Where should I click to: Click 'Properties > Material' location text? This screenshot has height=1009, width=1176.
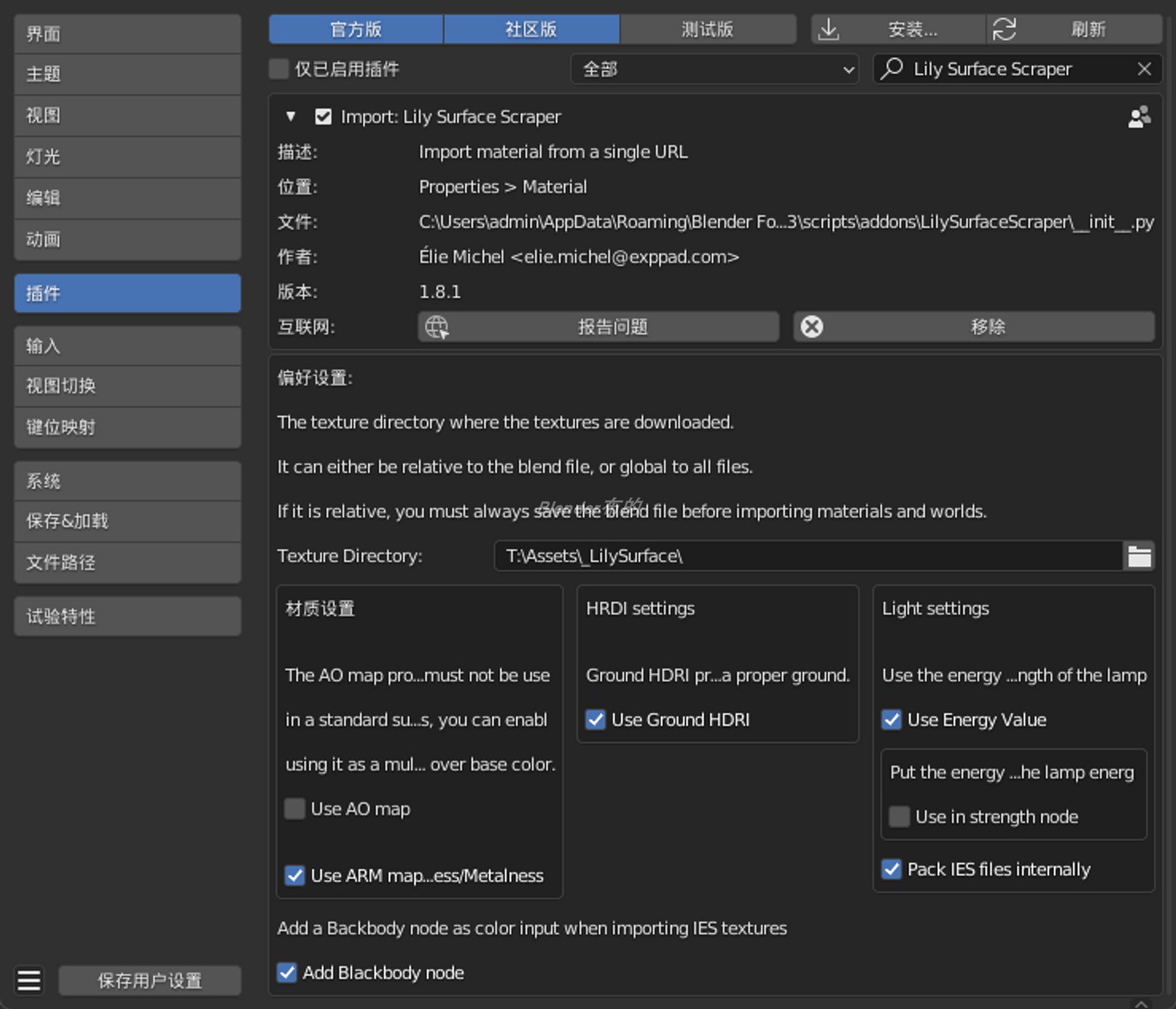503,187
